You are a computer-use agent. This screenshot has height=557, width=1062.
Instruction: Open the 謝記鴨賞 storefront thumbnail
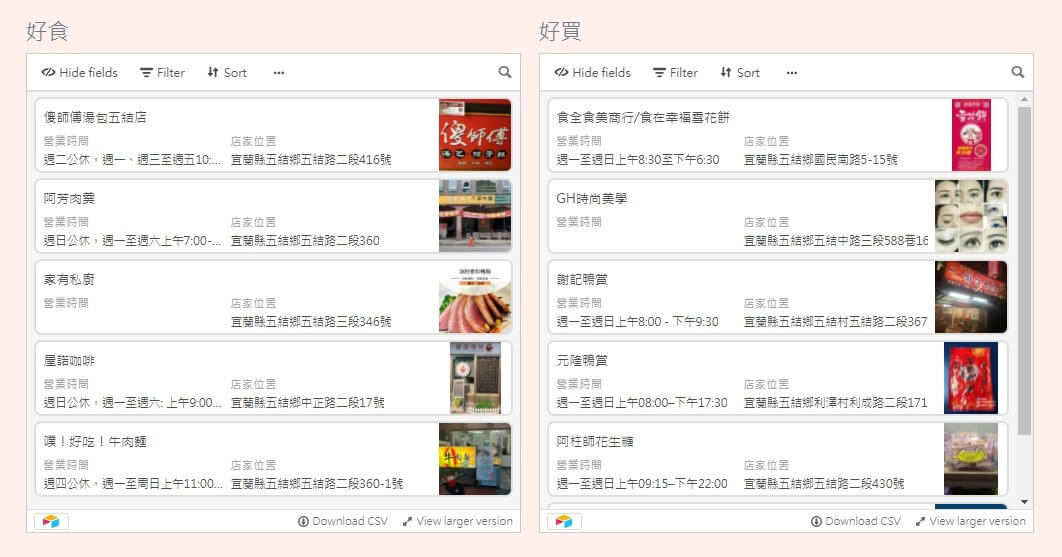971,297
